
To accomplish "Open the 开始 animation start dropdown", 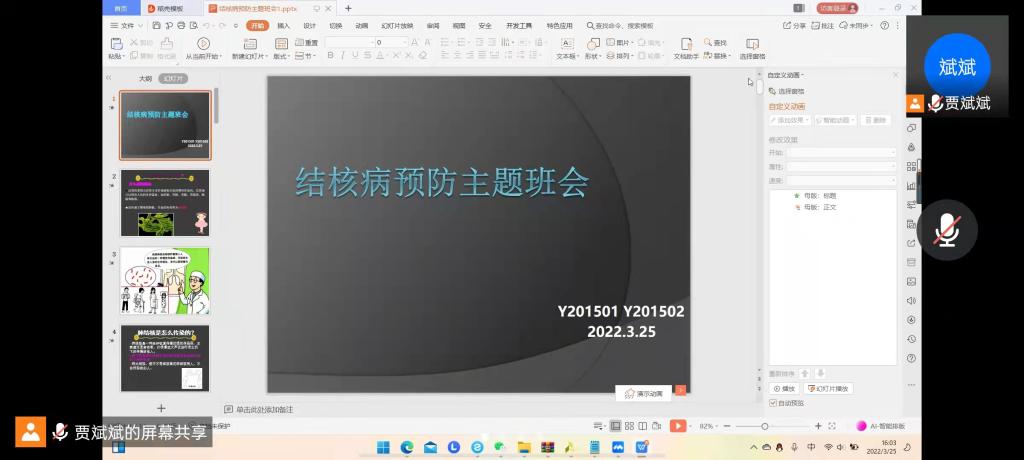I will (x=842, y=152).
